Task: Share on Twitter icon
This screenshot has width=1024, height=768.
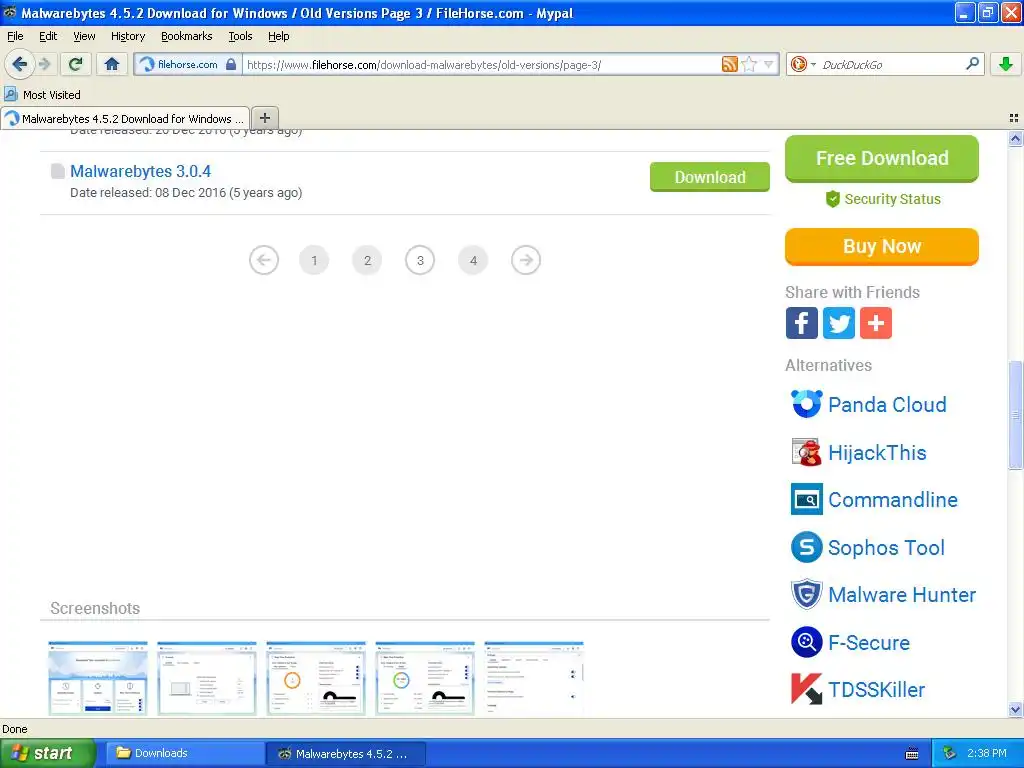Action: [839, 323]
